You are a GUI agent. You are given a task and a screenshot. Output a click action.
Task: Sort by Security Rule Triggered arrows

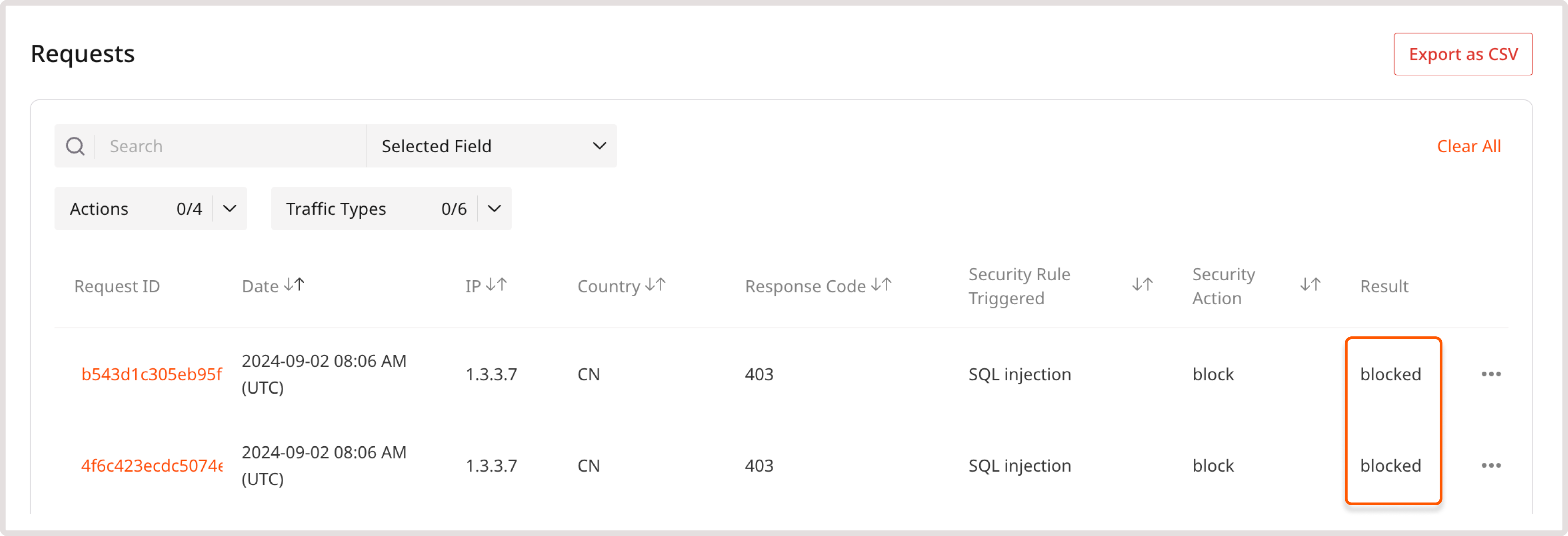[x=1142, y=285]
